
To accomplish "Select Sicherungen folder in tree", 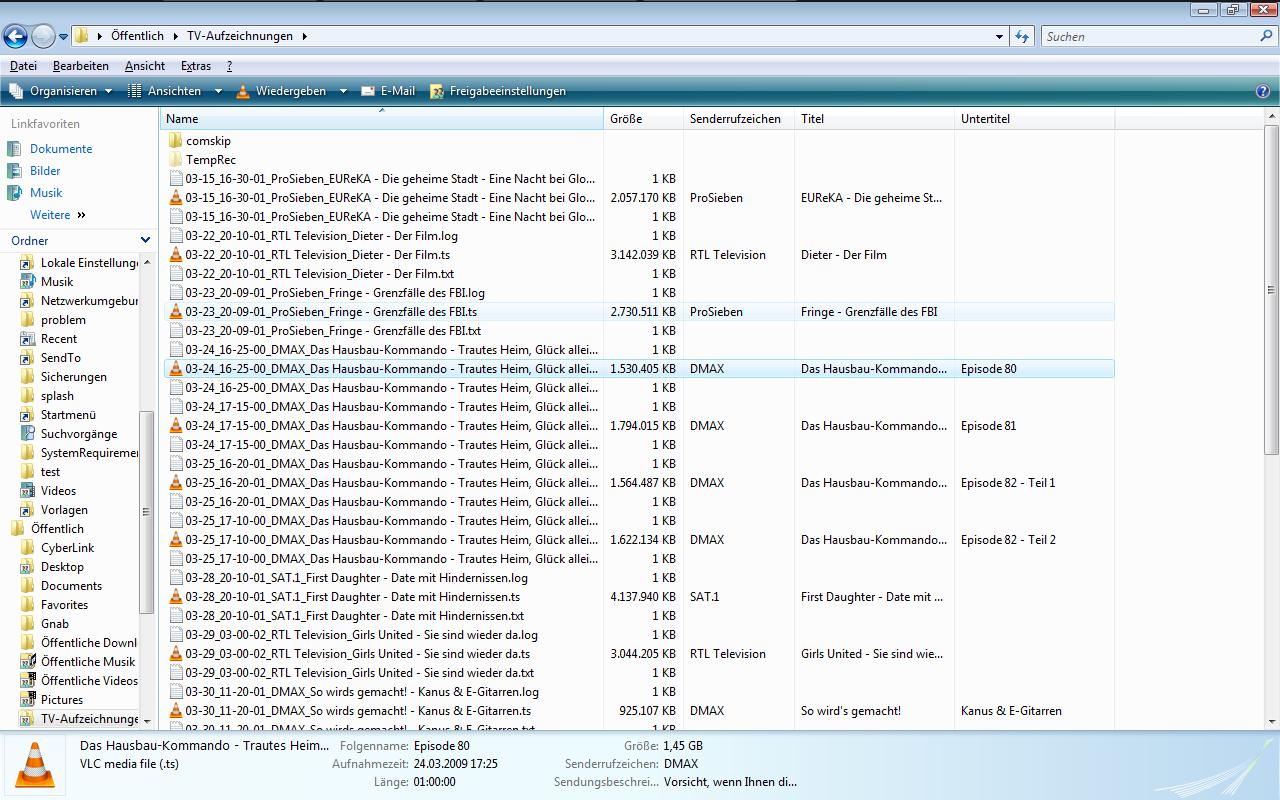I will (x=74, y=377).
